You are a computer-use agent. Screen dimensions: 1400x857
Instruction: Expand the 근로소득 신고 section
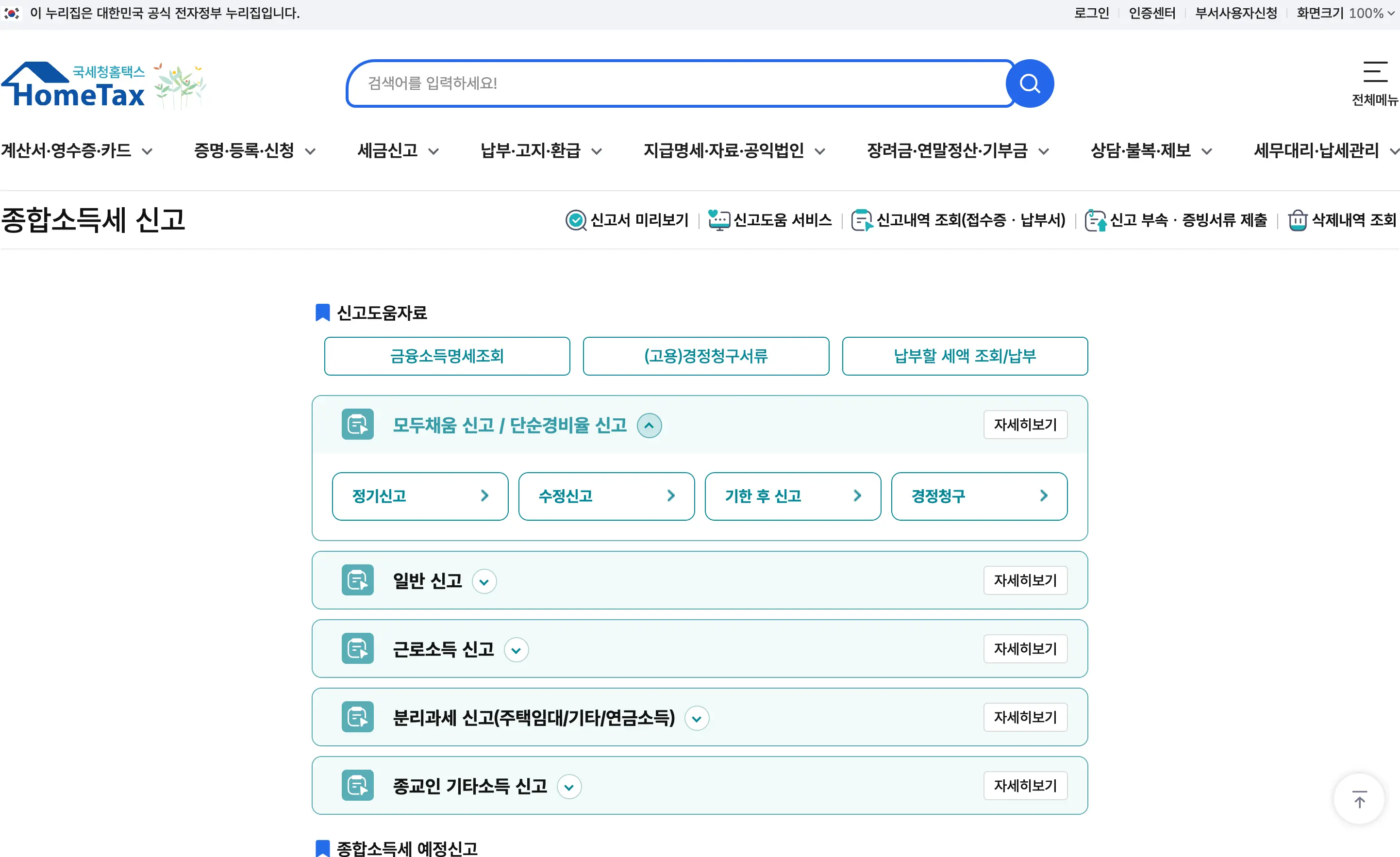point(516,650)
